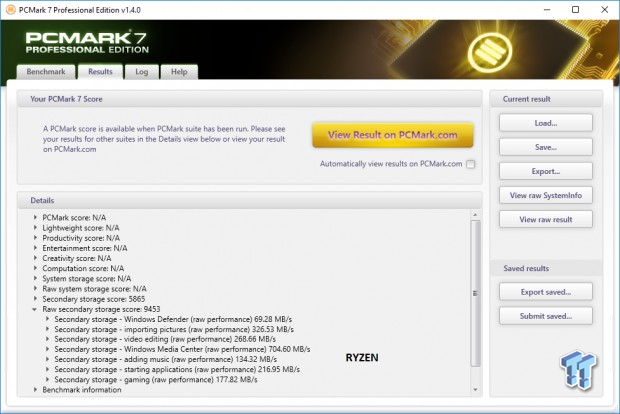Click the PCMark 7 app icon in title bar

click(x=11, y=9)
